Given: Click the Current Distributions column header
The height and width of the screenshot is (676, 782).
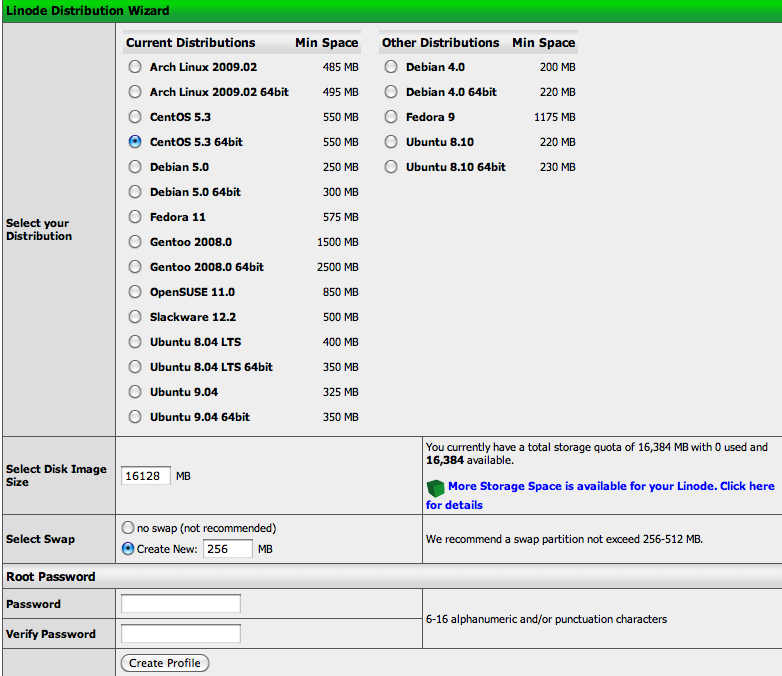Looking at the screenshot, I should (x=191, y=43).
